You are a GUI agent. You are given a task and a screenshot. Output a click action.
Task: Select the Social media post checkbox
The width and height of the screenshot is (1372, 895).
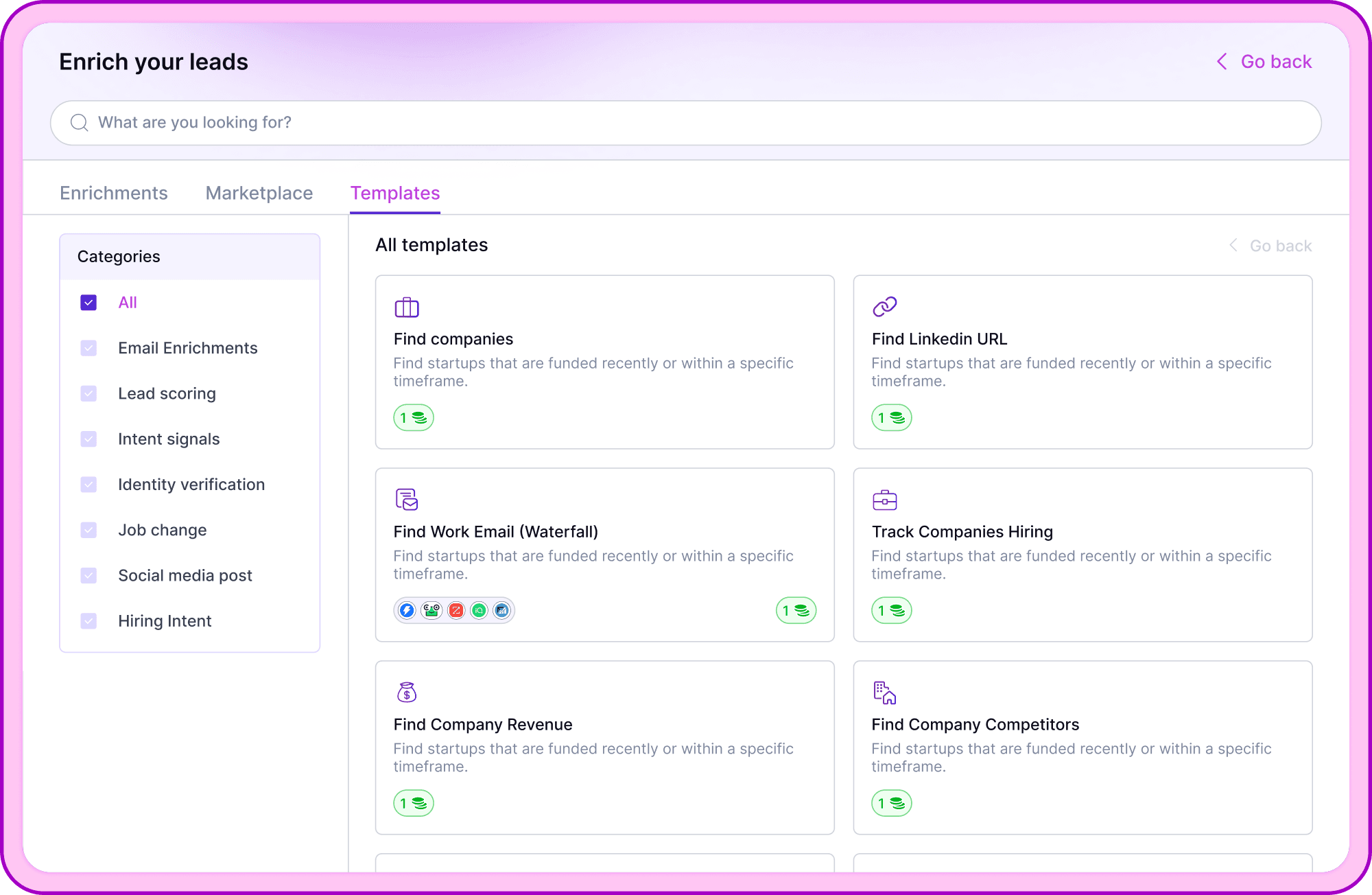(88, 575)
